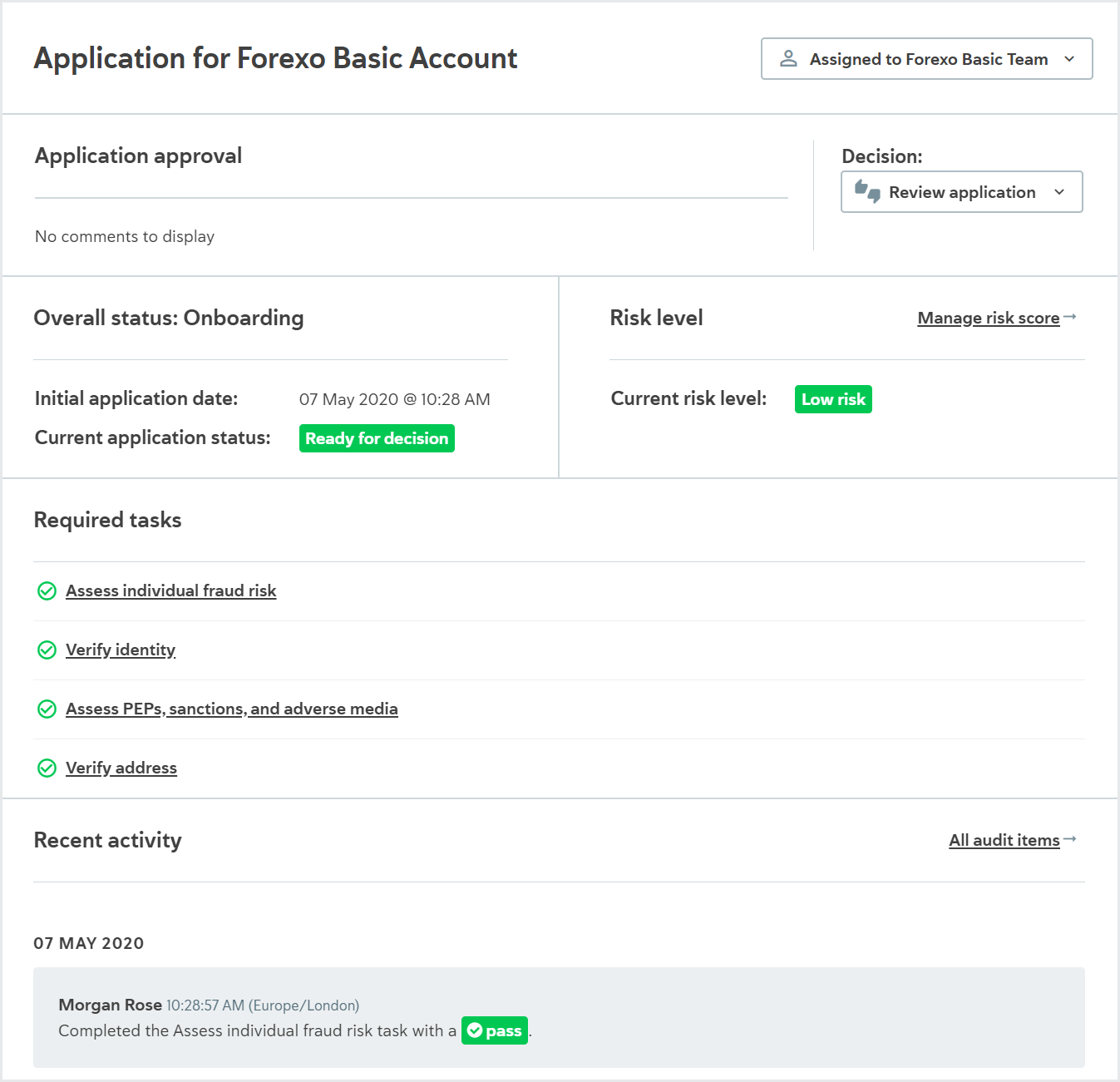
Task: Click the 07 MAY 2020 activity date heading
Action: coord(89,943)
